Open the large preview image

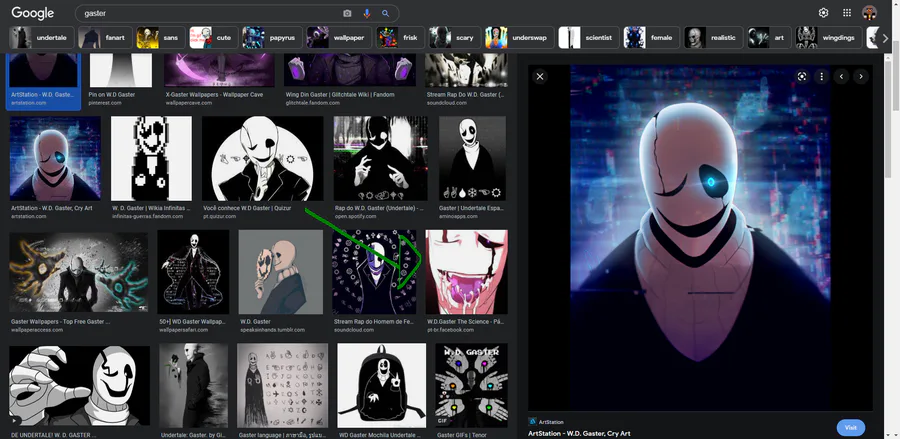pyautogui.click(x=700, y=237)
